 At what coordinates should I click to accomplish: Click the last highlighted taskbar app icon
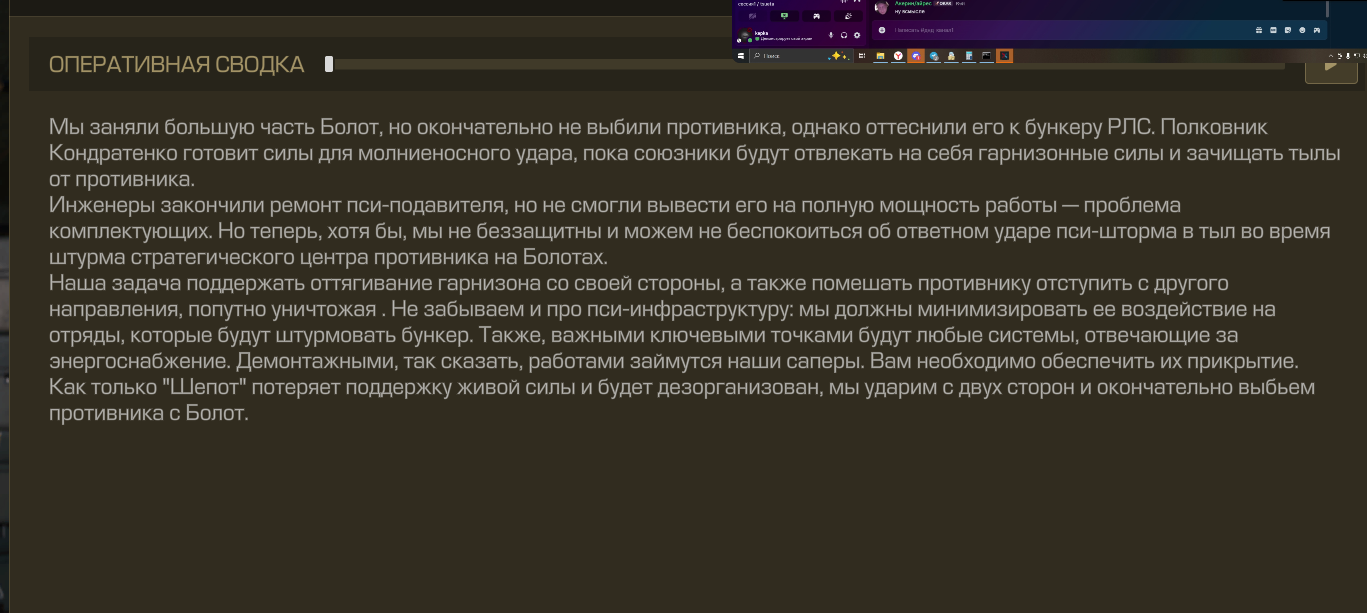point(1004,56)
